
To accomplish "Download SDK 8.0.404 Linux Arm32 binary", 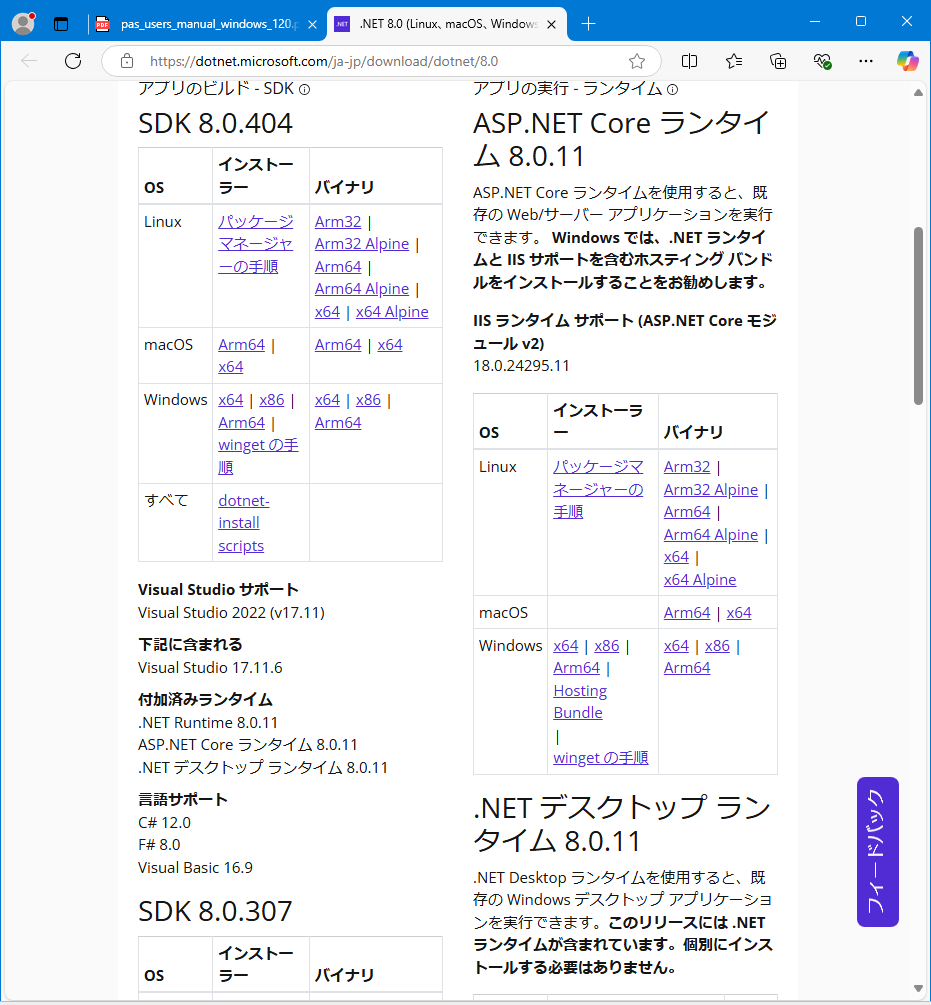I will [338, 222].
